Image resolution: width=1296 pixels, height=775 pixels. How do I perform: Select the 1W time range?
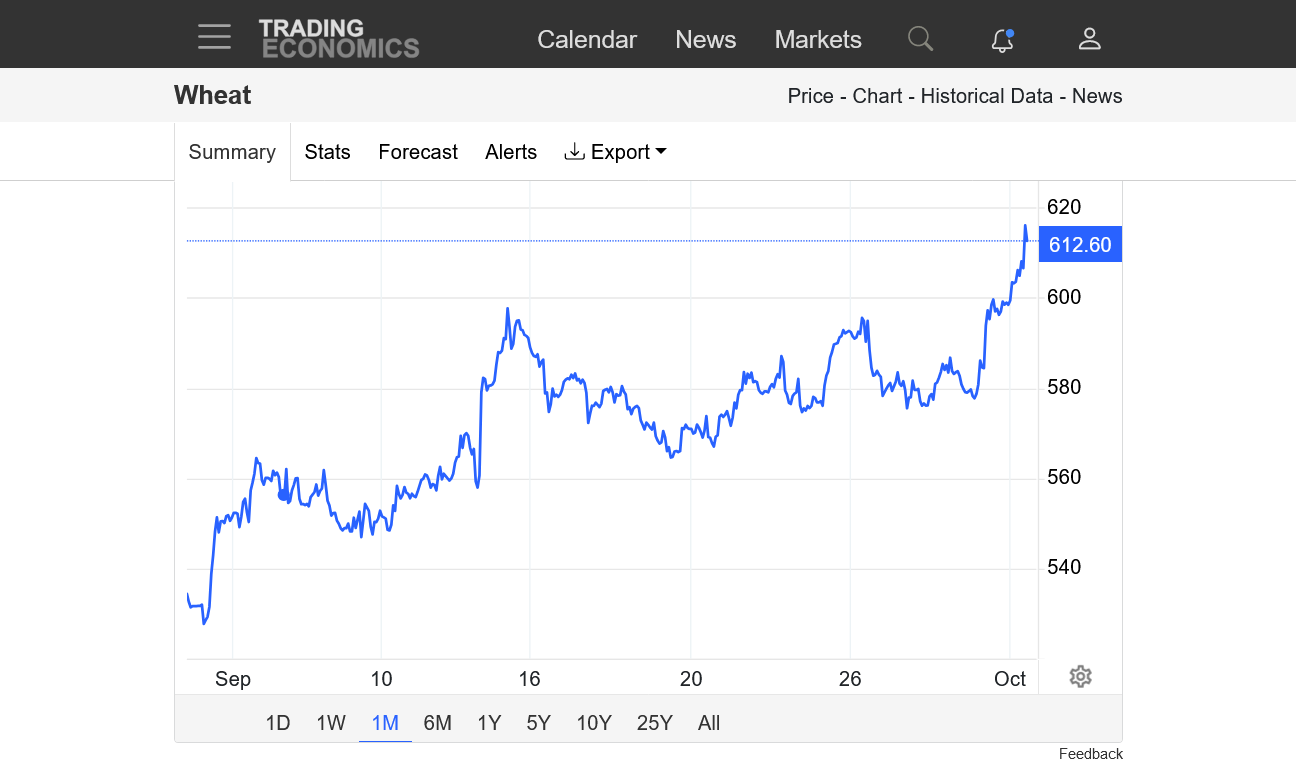pyautogui.click(x=331, y=723)
